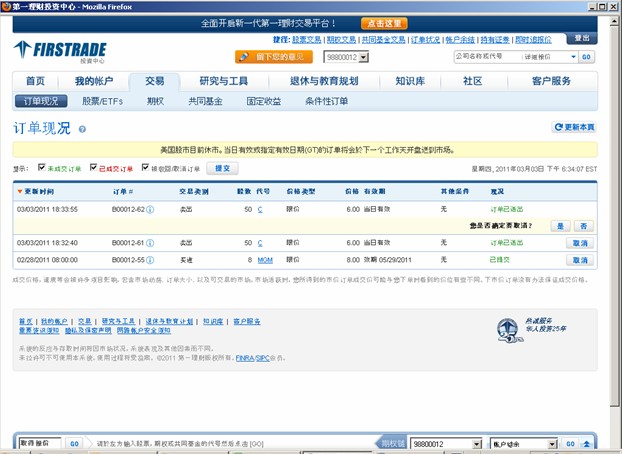The width and height of the screenshot is (622, 454).
Task: Click the 是 button to confirm cancellation
Action: coord(560,226)
